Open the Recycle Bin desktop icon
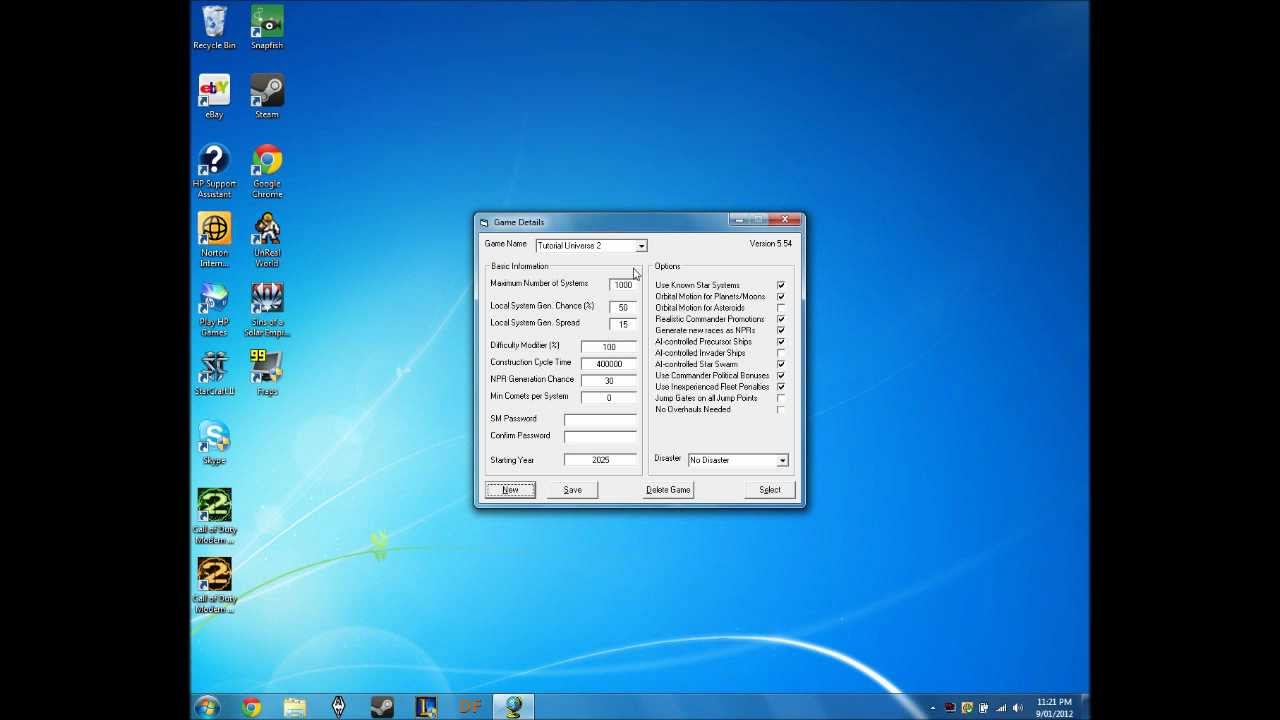This screenshot has height=720, width=1280. 214,27
